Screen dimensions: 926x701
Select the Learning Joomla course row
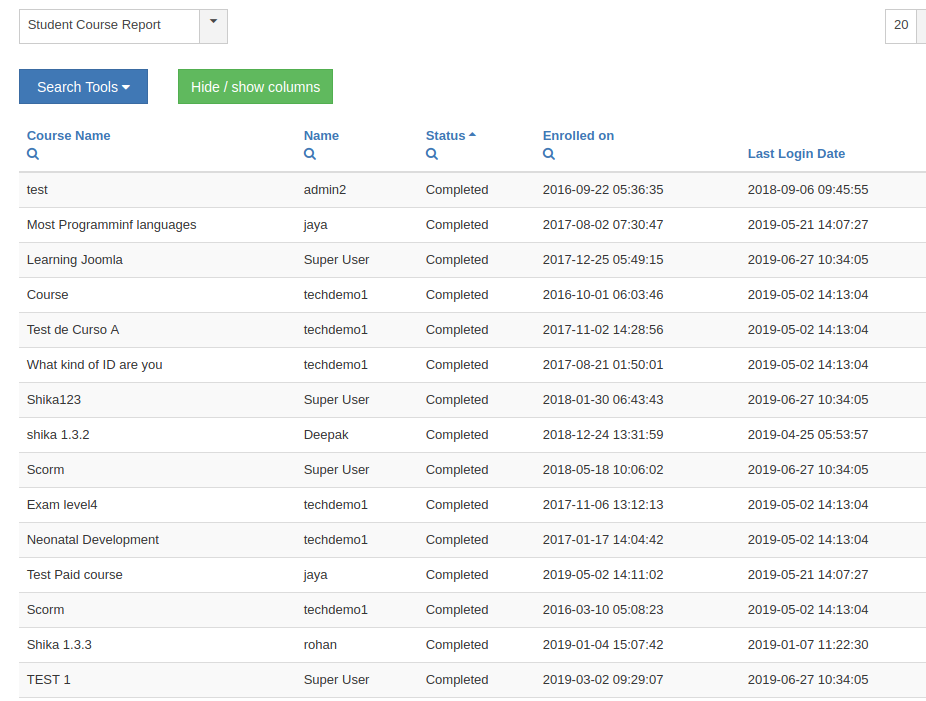click(75, 260)
